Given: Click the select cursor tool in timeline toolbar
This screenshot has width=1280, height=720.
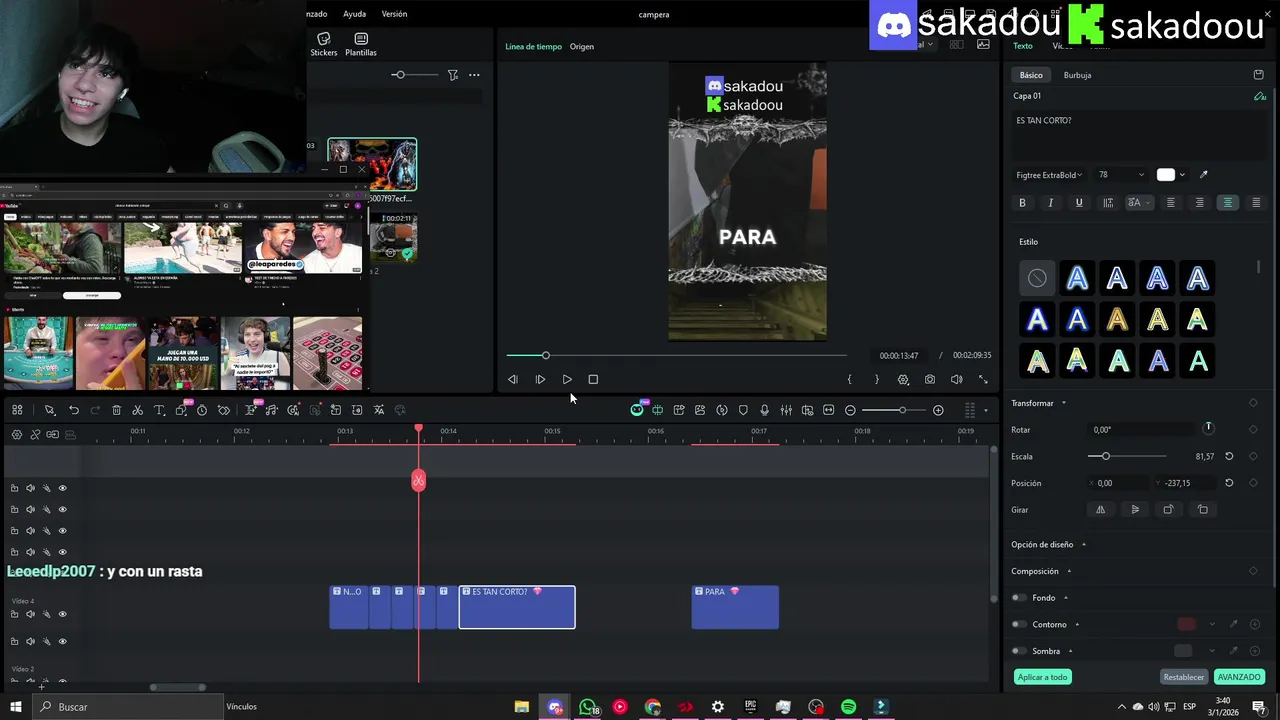Looking at the screenshot, I should click(x=49, y=410).
